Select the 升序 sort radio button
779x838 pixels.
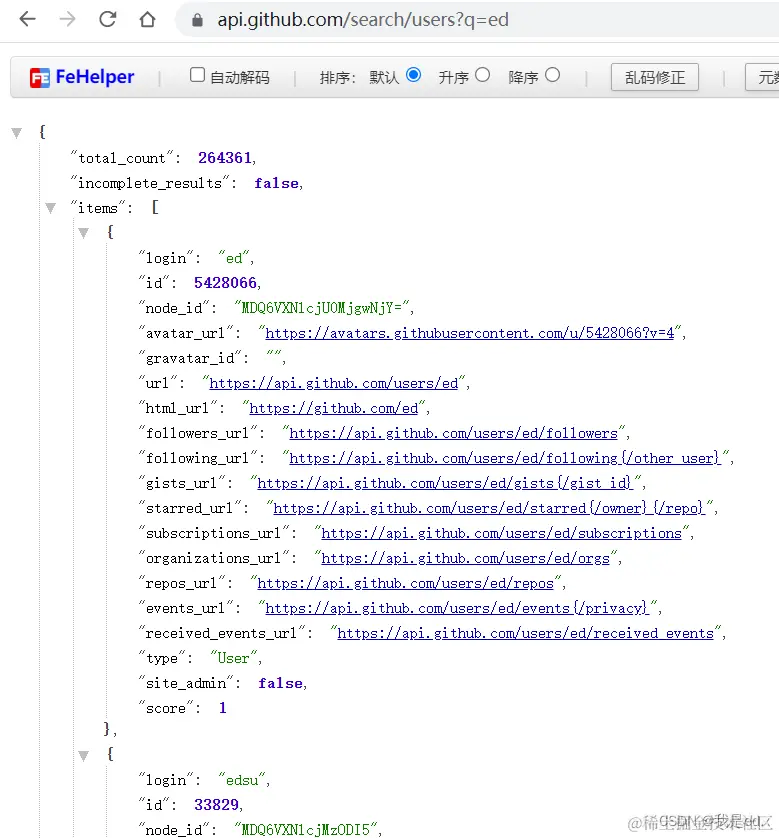(482, 75)
